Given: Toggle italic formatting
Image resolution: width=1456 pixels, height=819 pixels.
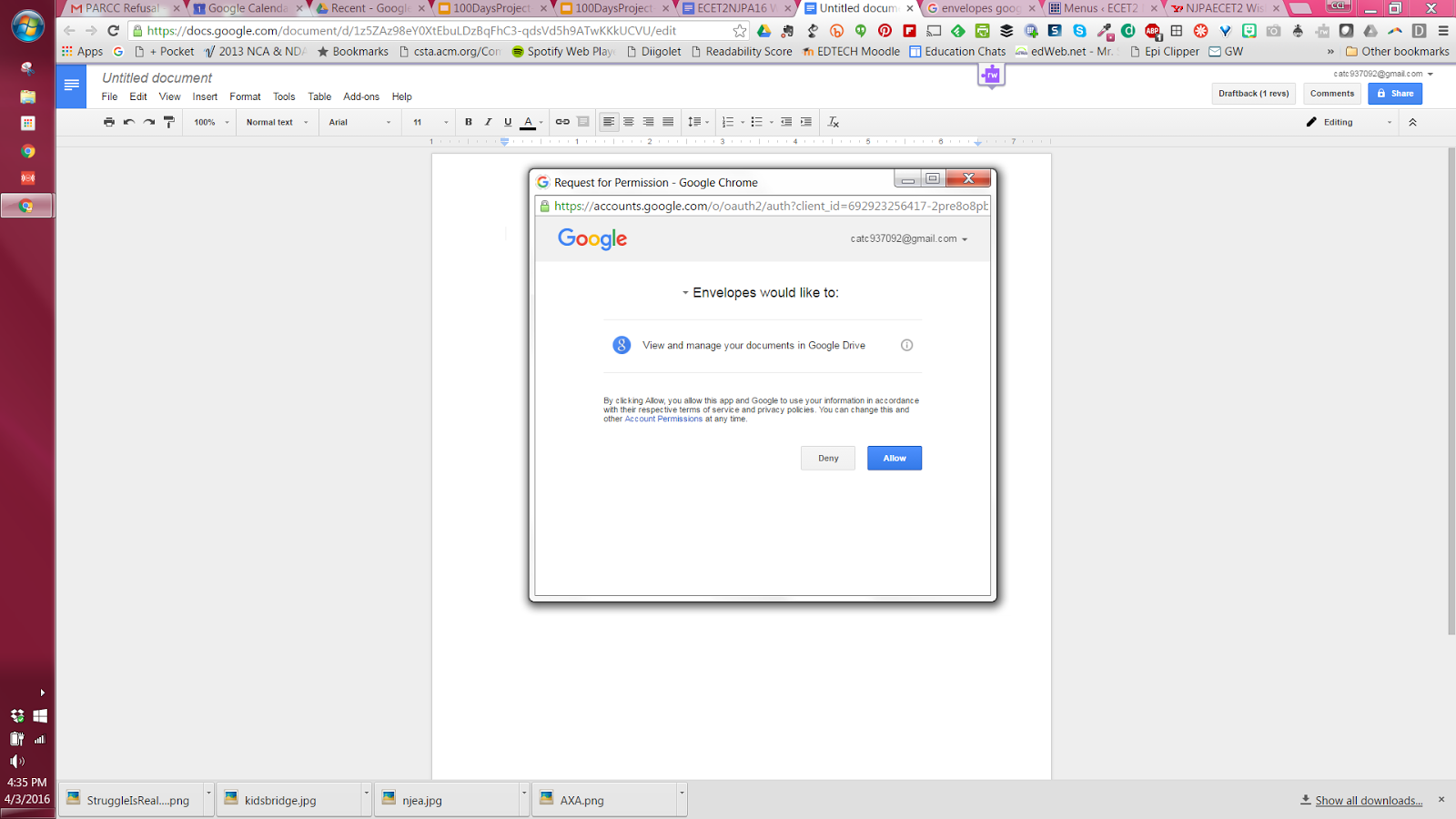Looking at the screenshot, I should [488, 122].
